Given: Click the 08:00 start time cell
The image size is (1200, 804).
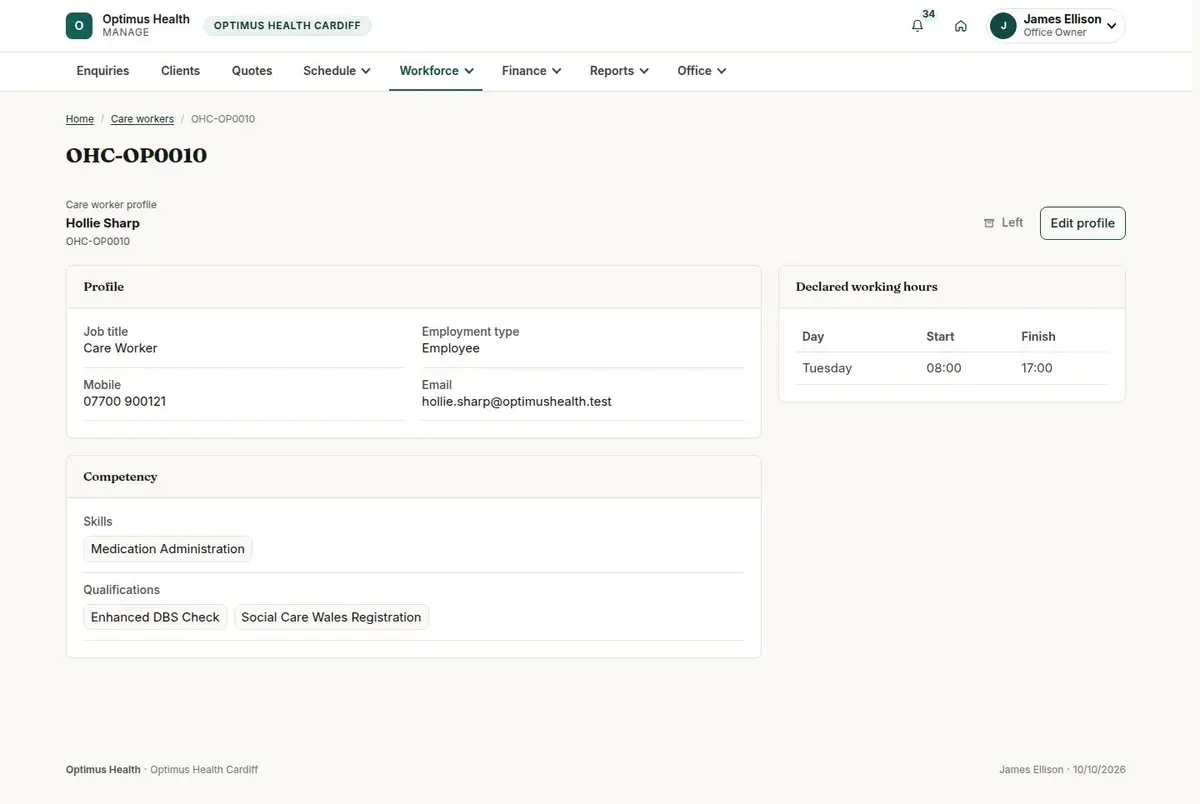Looking at the screenshot, I should click(944, 368).
